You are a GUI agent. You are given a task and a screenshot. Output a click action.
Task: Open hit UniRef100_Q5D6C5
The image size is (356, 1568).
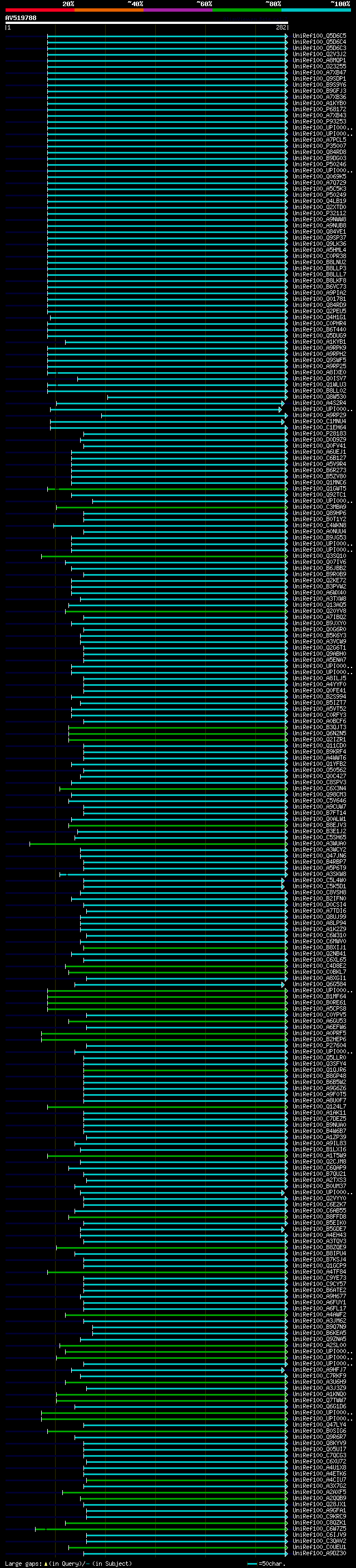pyautogui.click(x=319, y=36)
